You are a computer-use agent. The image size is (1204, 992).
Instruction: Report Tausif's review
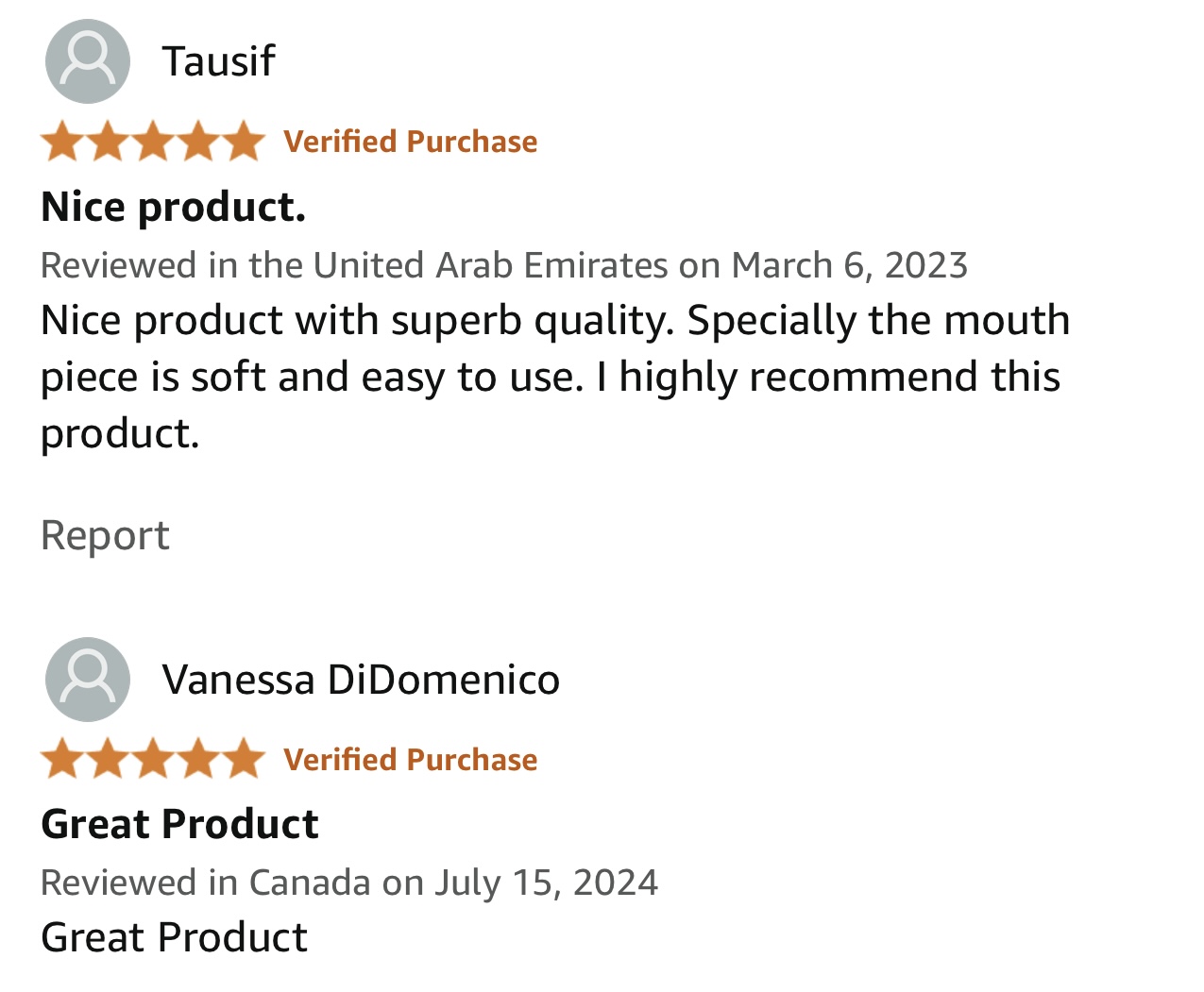(x=105, y=535)
